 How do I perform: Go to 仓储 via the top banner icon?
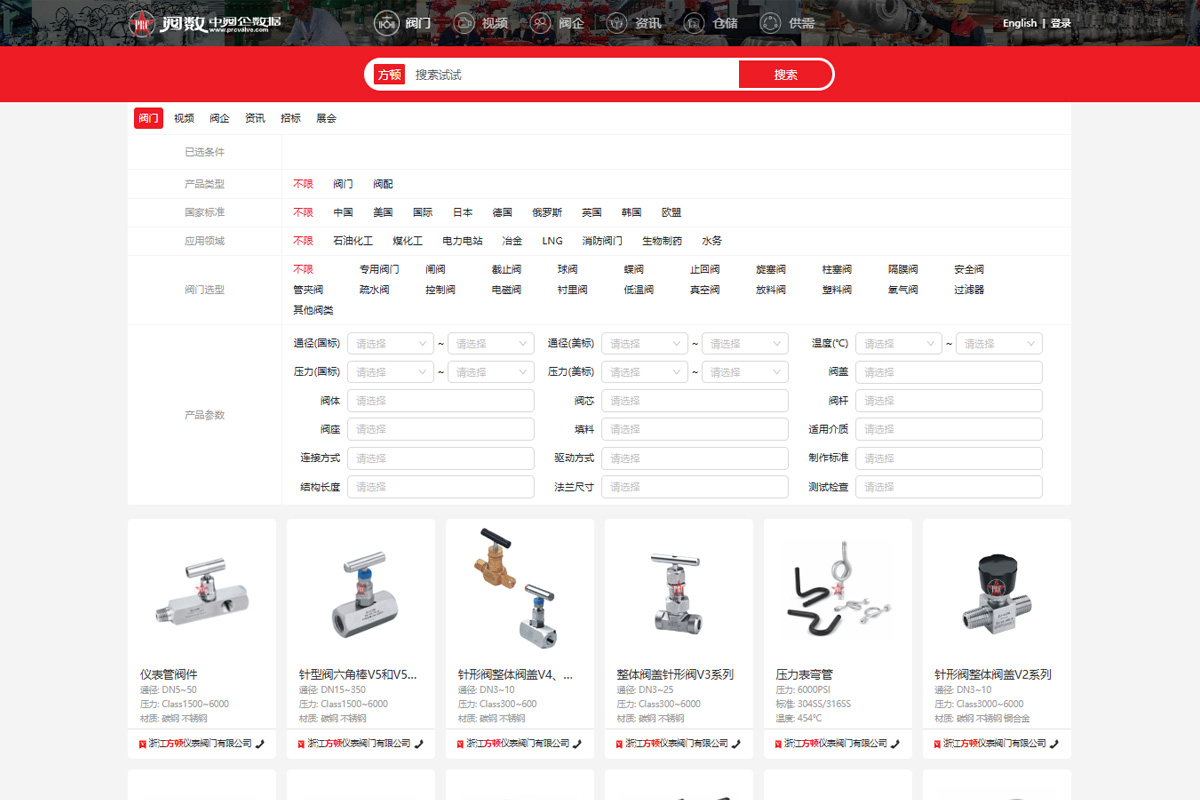pos(694,23)
